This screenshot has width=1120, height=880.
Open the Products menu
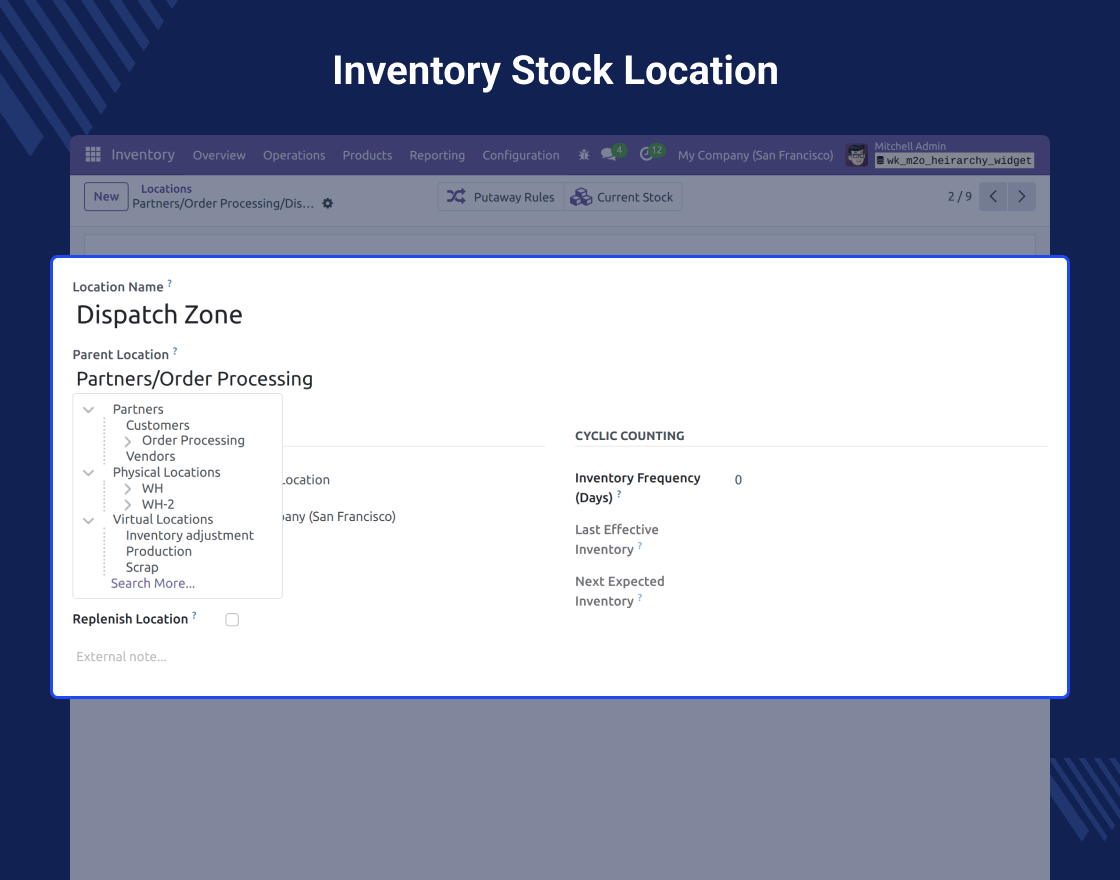(x=367, y=155)
